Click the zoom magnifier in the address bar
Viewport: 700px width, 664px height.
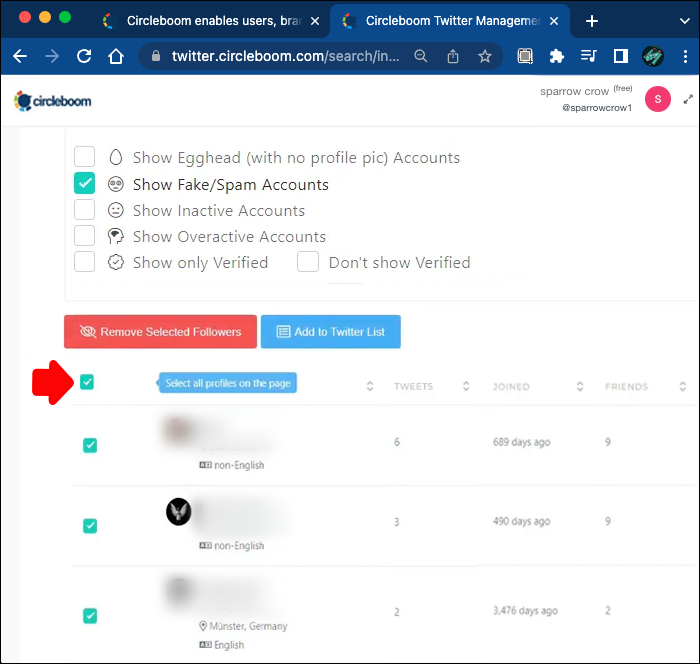(421, 56)
